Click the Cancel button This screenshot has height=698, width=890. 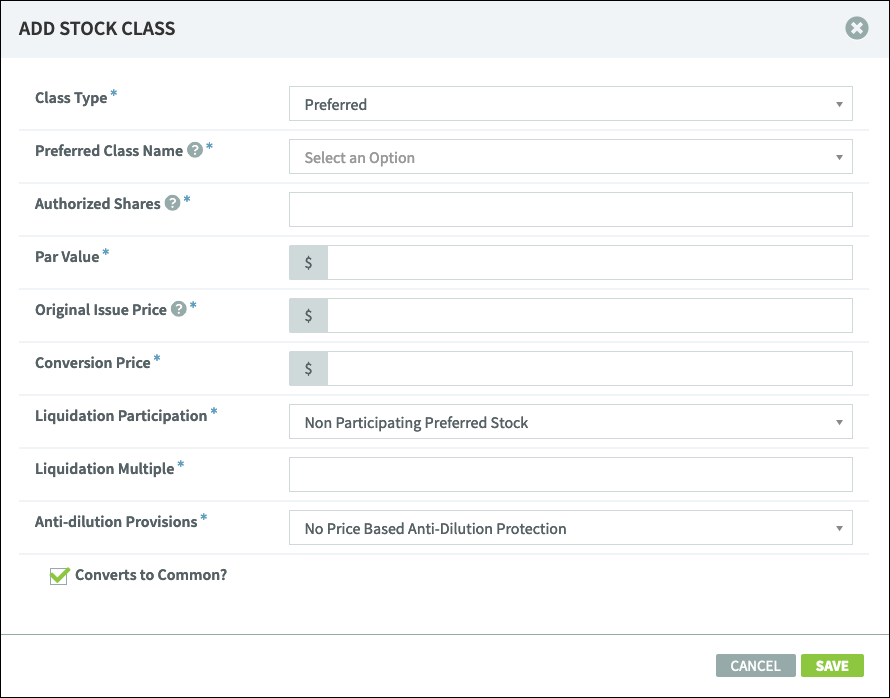tap(755, 666)
